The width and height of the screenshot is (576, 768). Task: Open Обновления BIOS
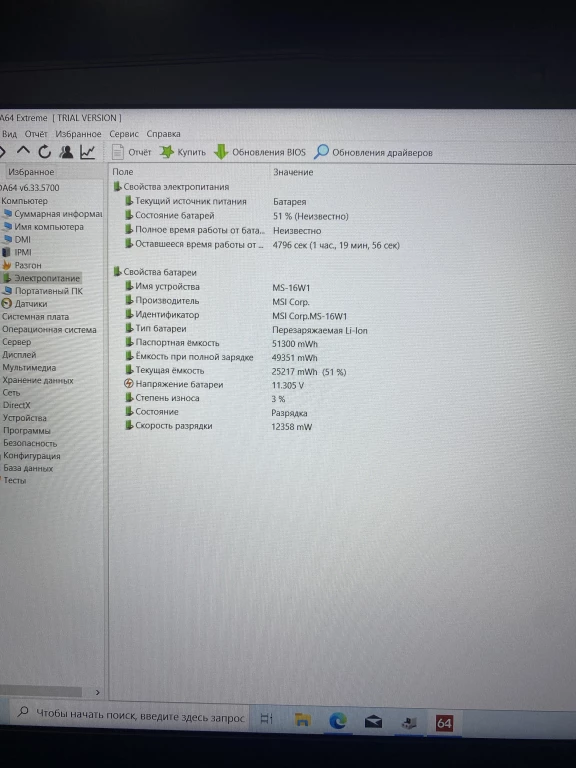point(260,152)
